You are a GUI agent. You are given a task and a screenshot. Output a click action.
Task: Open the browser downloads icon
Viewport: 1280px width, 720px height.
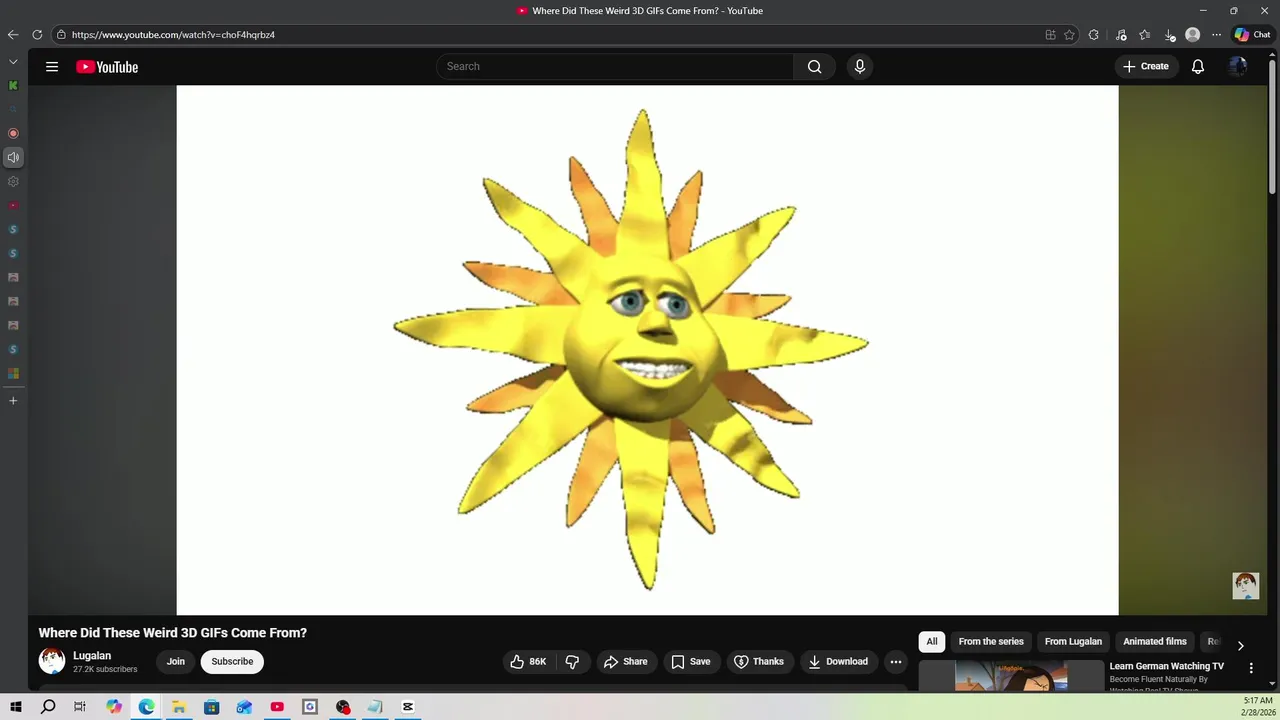[1169, 35]
